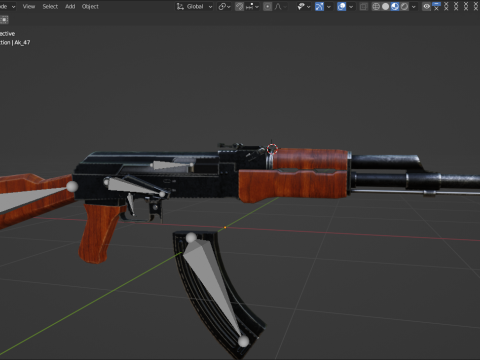Open the viewport shading options dropdown
This screenshot has height=360, width=480.
pos(414,6)
